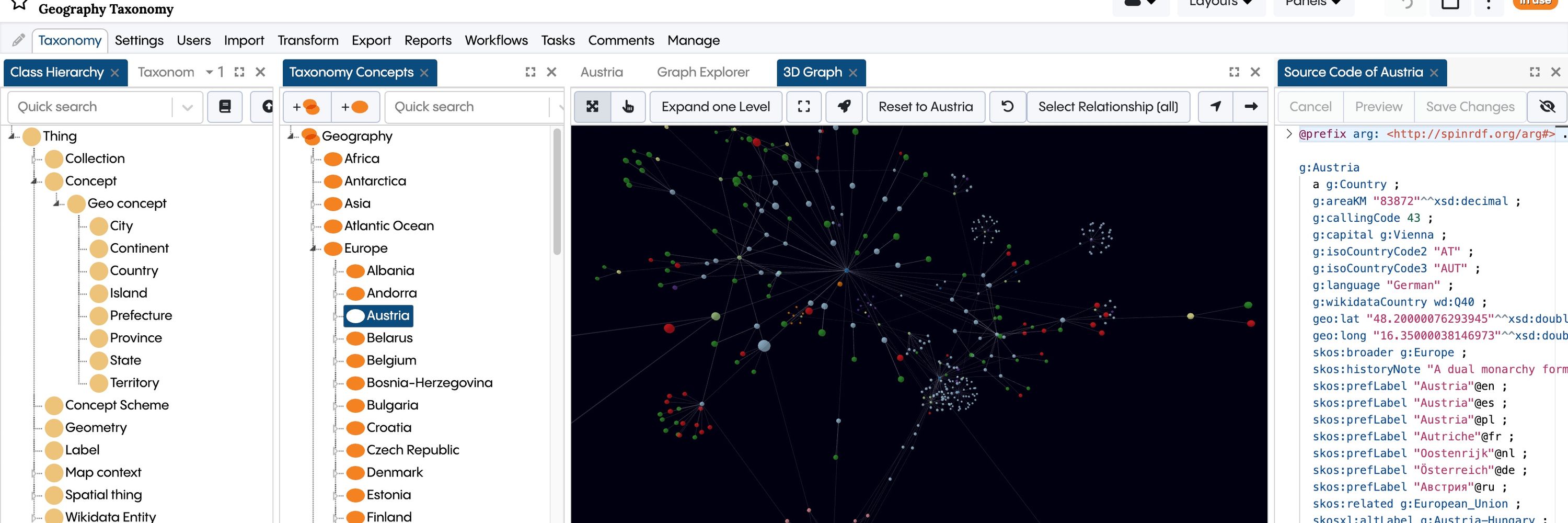This screenshot has width=1568, height=523.
Task: Maximize the 3D Graph panel
Action: (1234, 72)
